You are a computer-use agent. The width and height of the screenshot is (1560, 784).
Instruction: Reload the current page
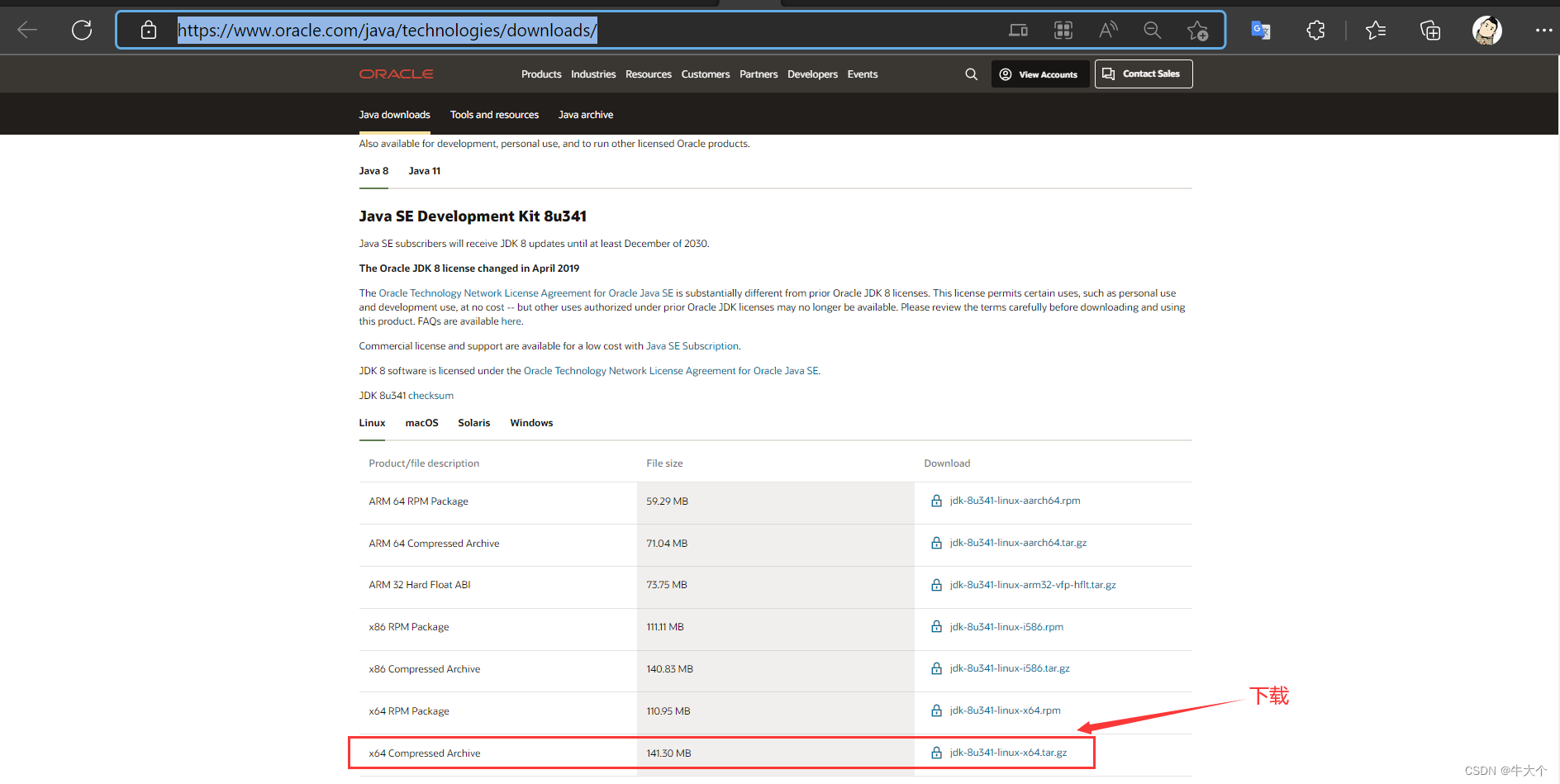pyautogui.click(x=82, y=30)
